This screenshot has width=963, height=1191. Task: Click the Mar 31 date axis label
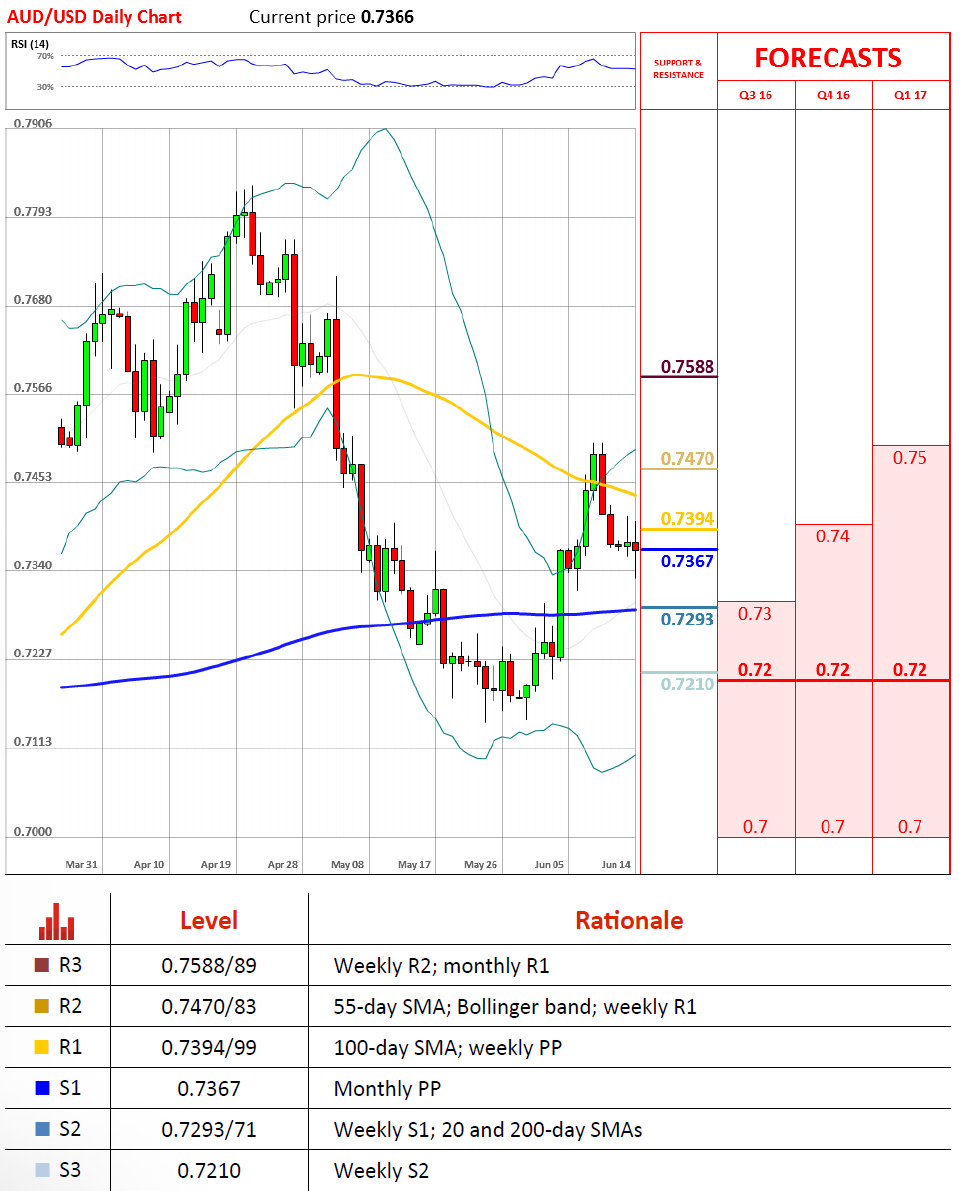81,864
